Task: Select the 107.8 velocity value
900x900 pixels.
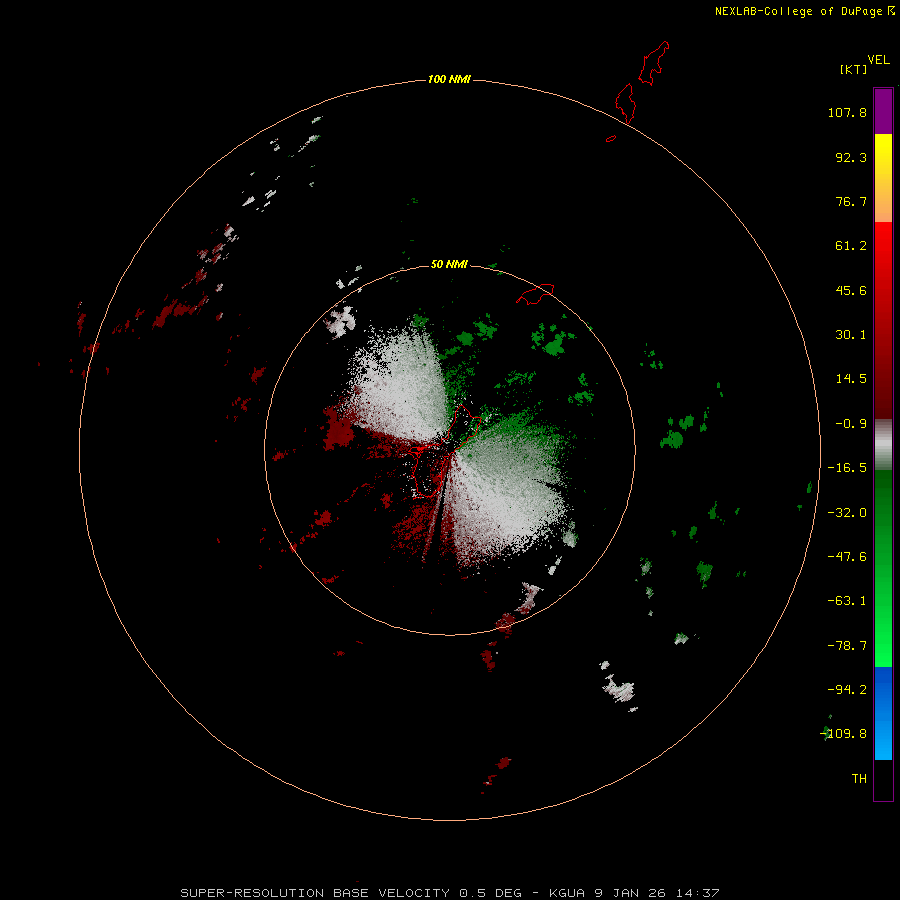Action: [847, 112]
